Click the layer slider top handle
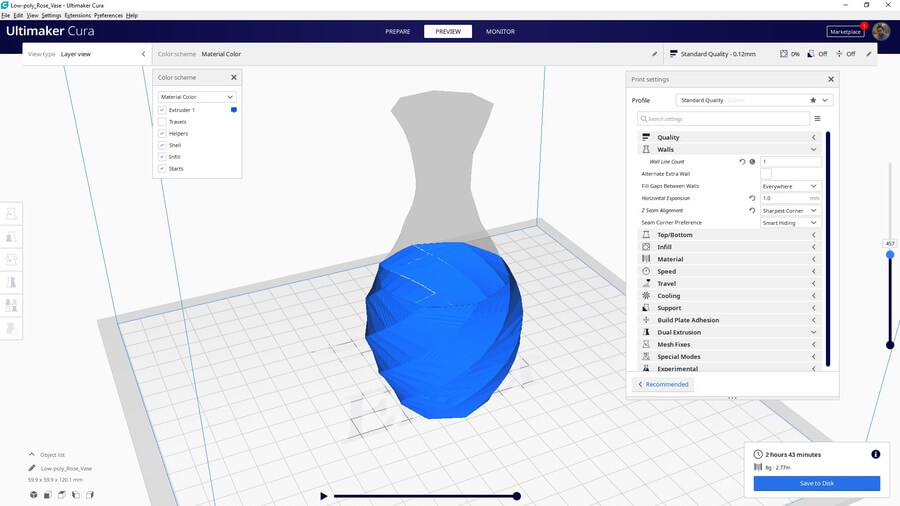 (890, 255)
